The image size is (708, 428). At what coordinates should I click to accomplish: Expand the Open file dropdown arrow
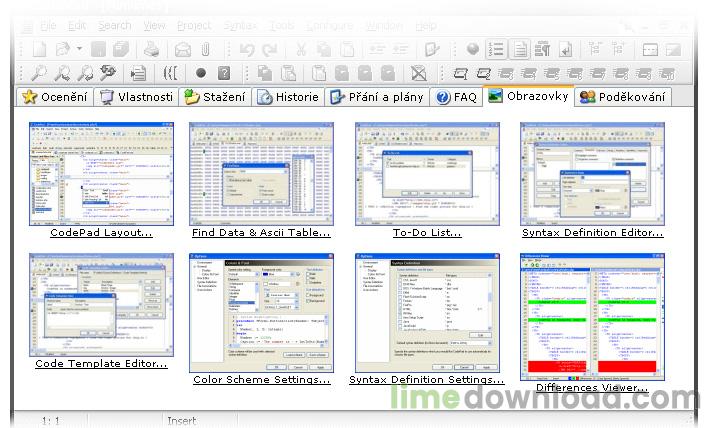(78, 49)
